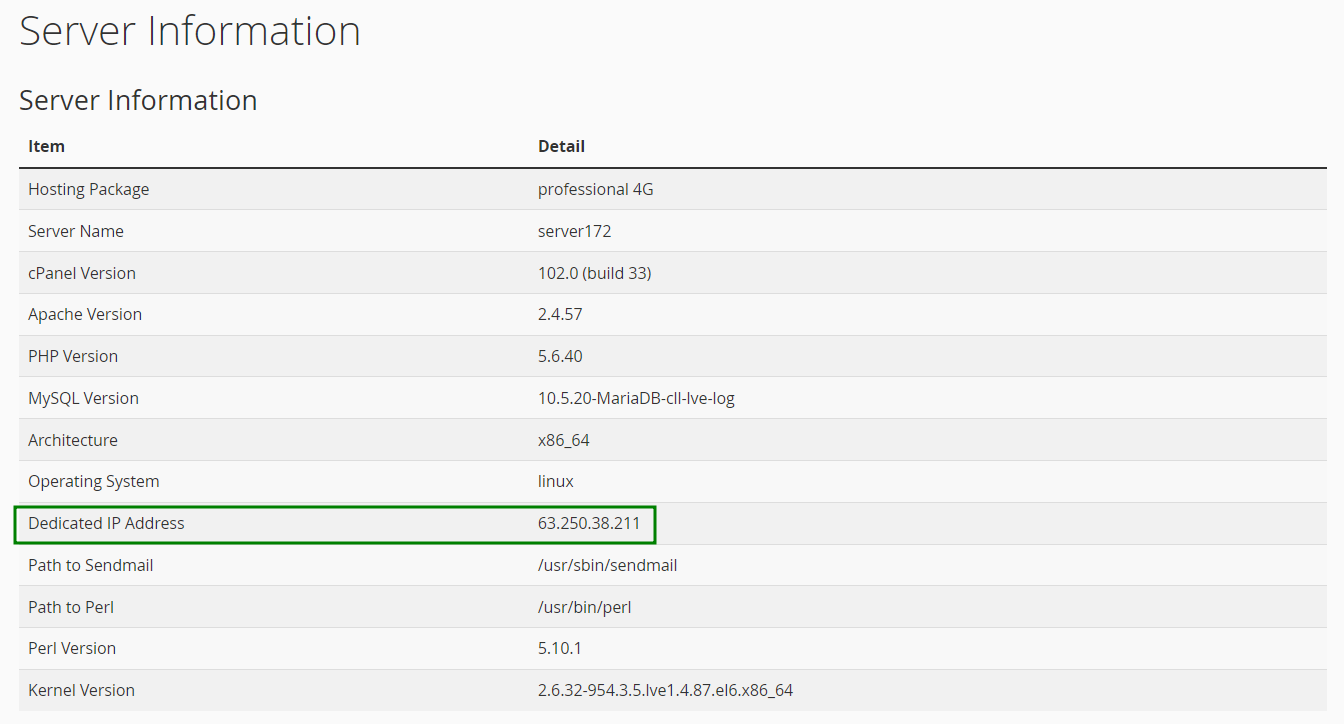Image resolution: width=1344 pixels, height=724 pixels.
Task: Click the "102.0 (build 33)" value
Action: [594, 273]
